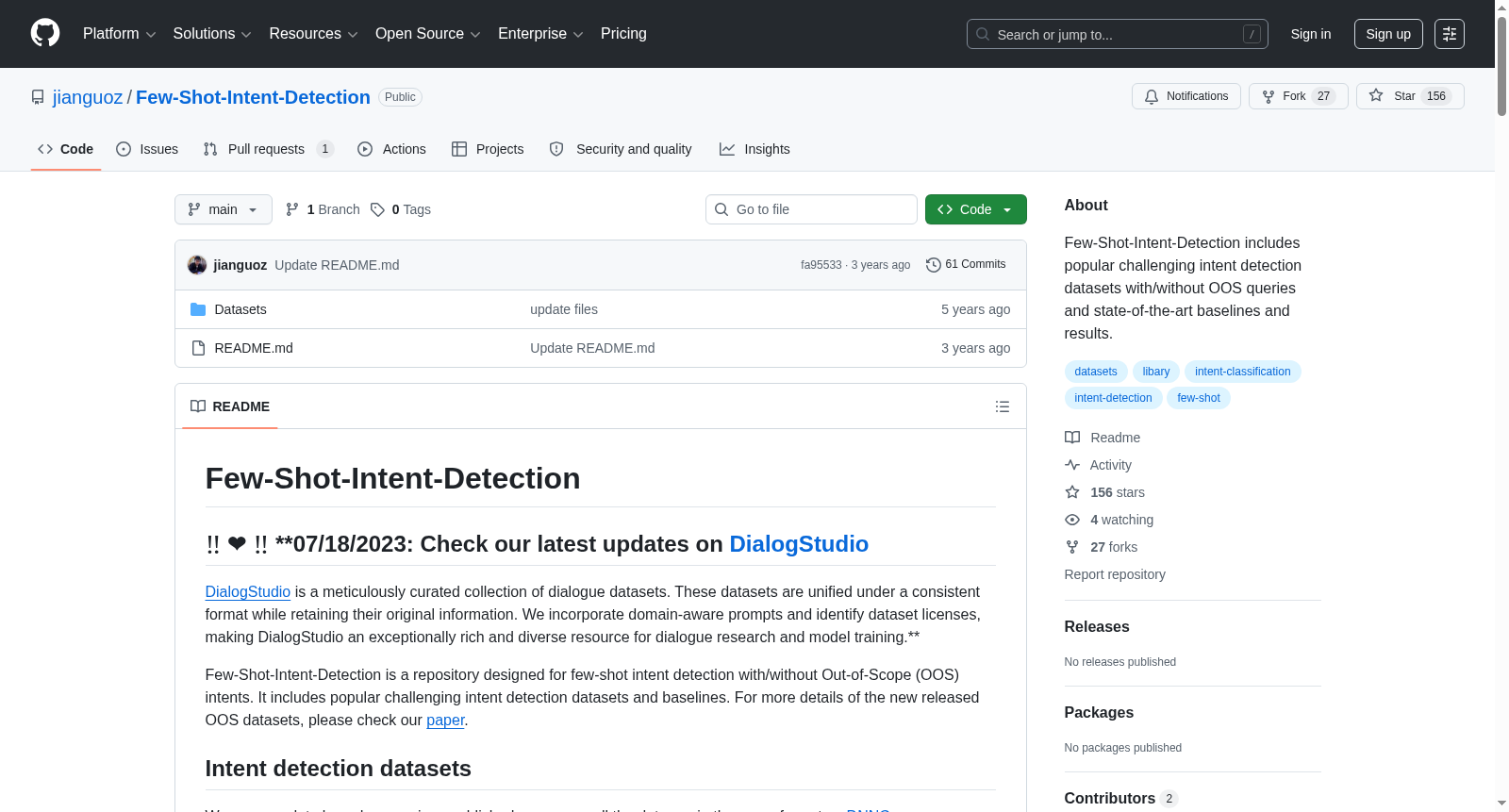Click the Go to file input
This screenshot has height=812, width=1509.
(811, 209)
